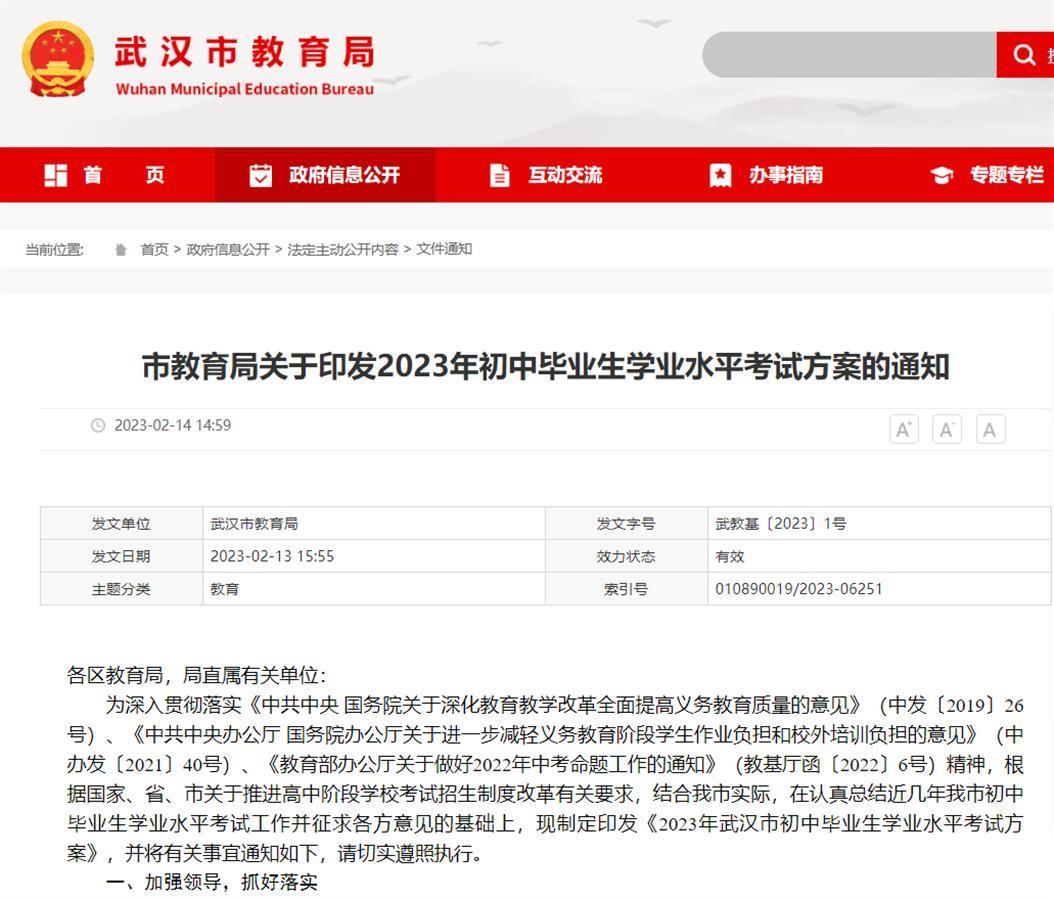Click the index number 010890019/2023-06251 cell
The height and width of the screenshot is (900, 1054).
pos(798,589)
